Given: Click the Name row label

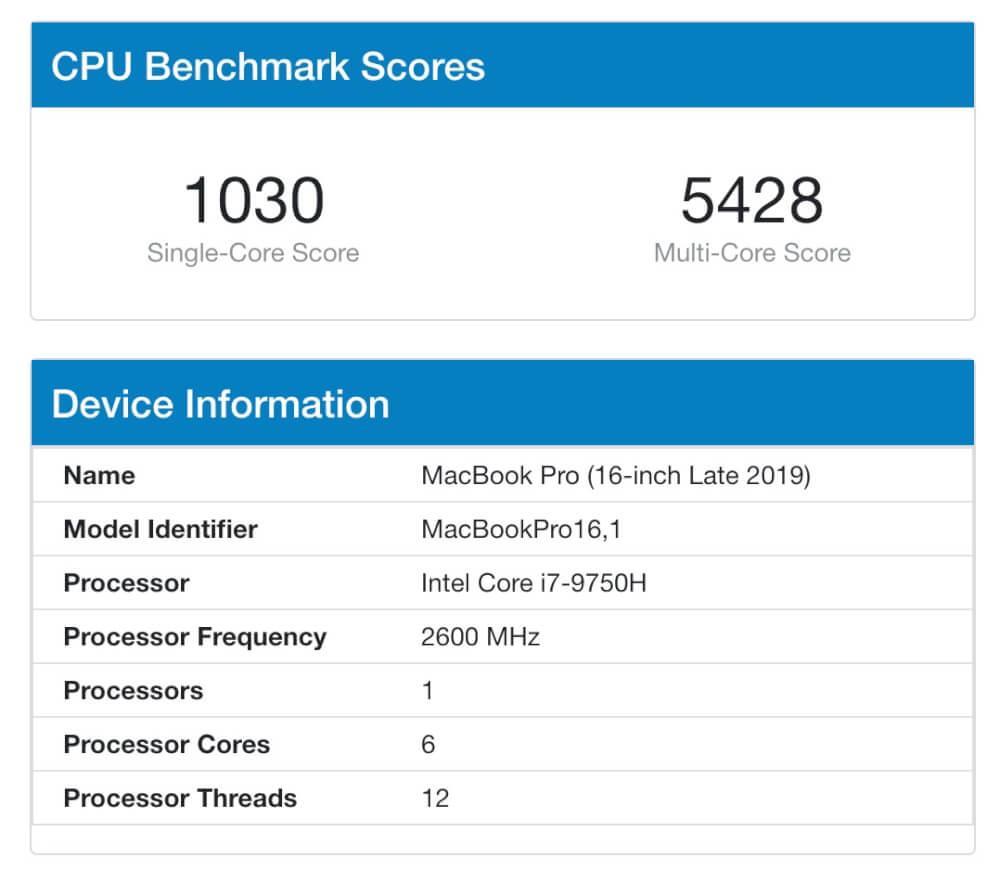Looking at the screenshot, I should pyautogui.click(x=99, y=476).
